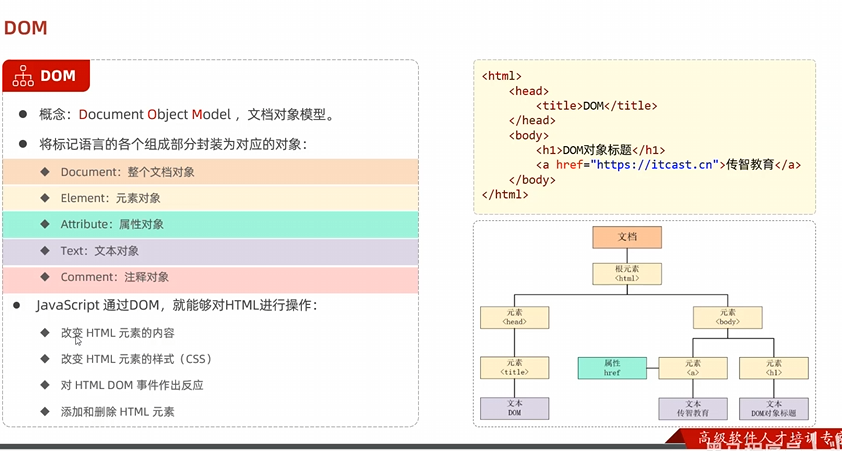Click the DOM page title heading
The height and width of the screenshot is (451, 842).
(x=26, y=28)
